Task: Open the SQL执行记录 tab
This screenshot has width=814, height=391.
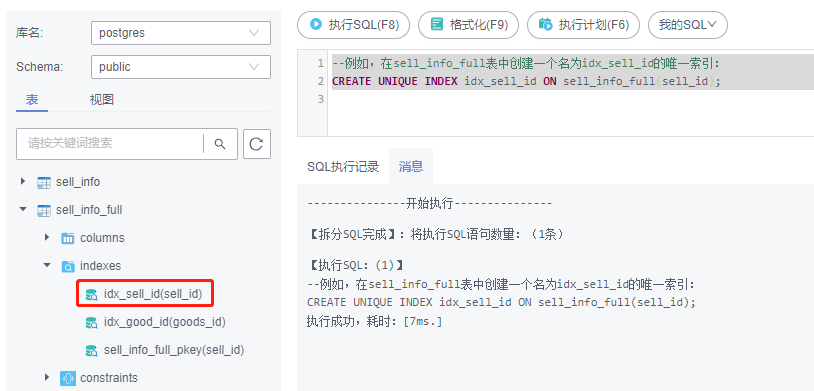Action: (x=343, y=166)
